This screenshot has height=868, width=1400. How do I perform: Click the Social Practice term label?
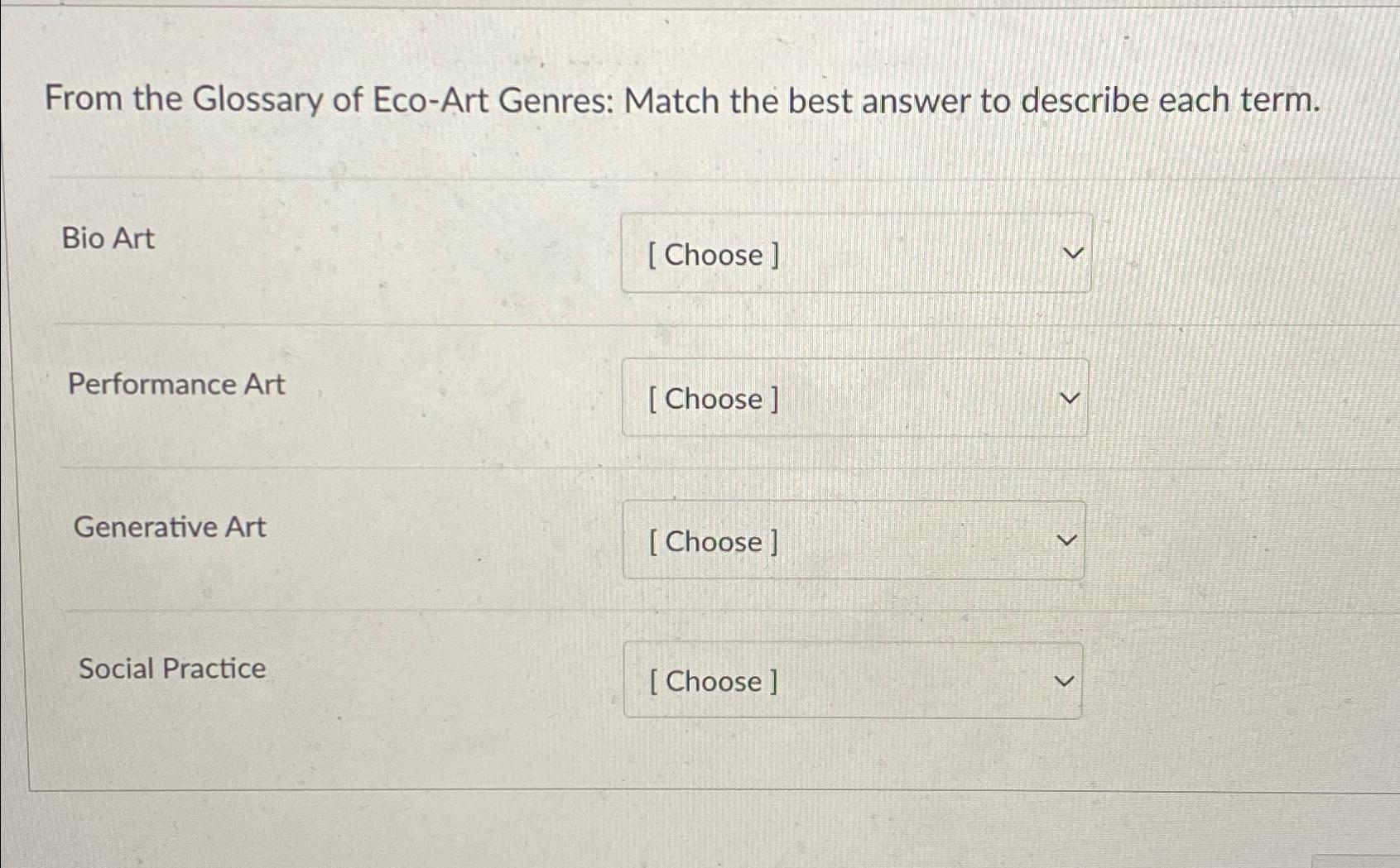point(171,669)
